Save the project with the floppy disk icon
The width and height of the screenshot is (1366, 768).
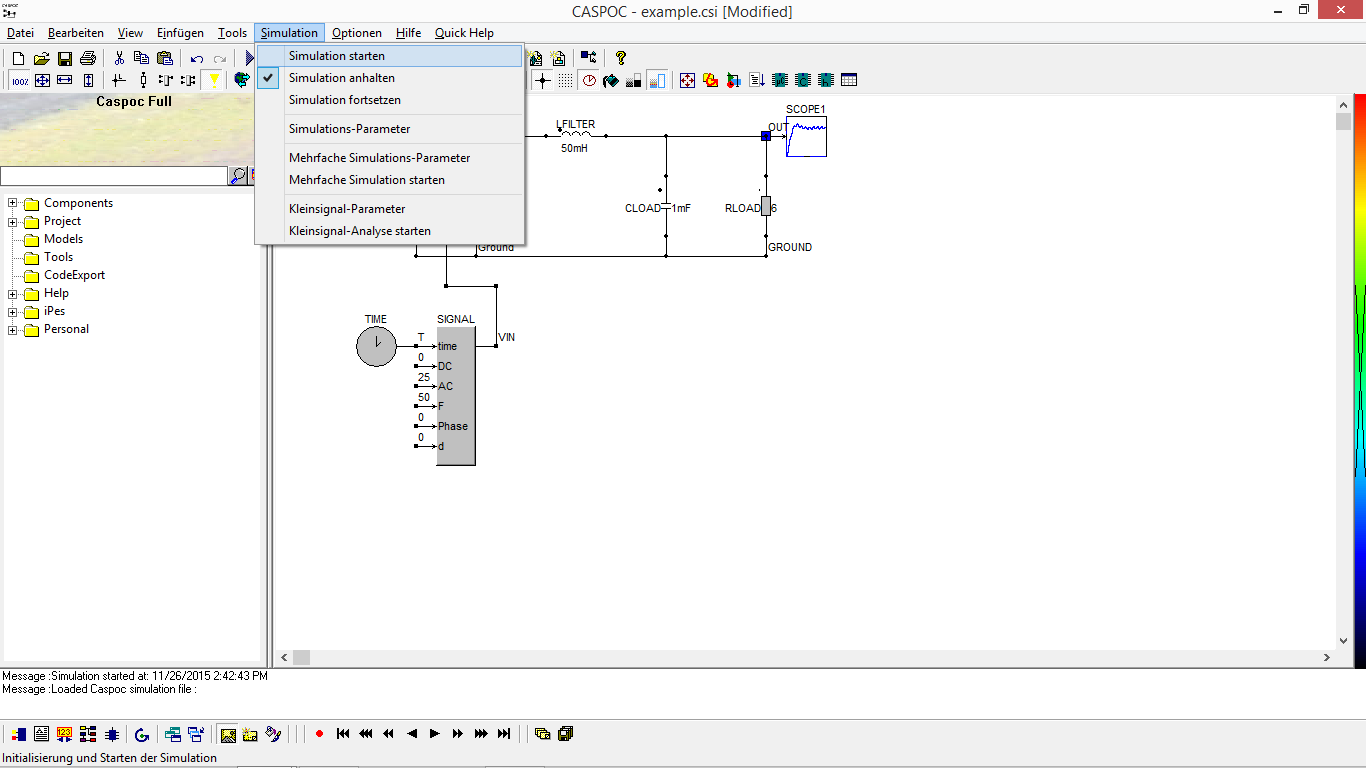(x=65, y=59)
